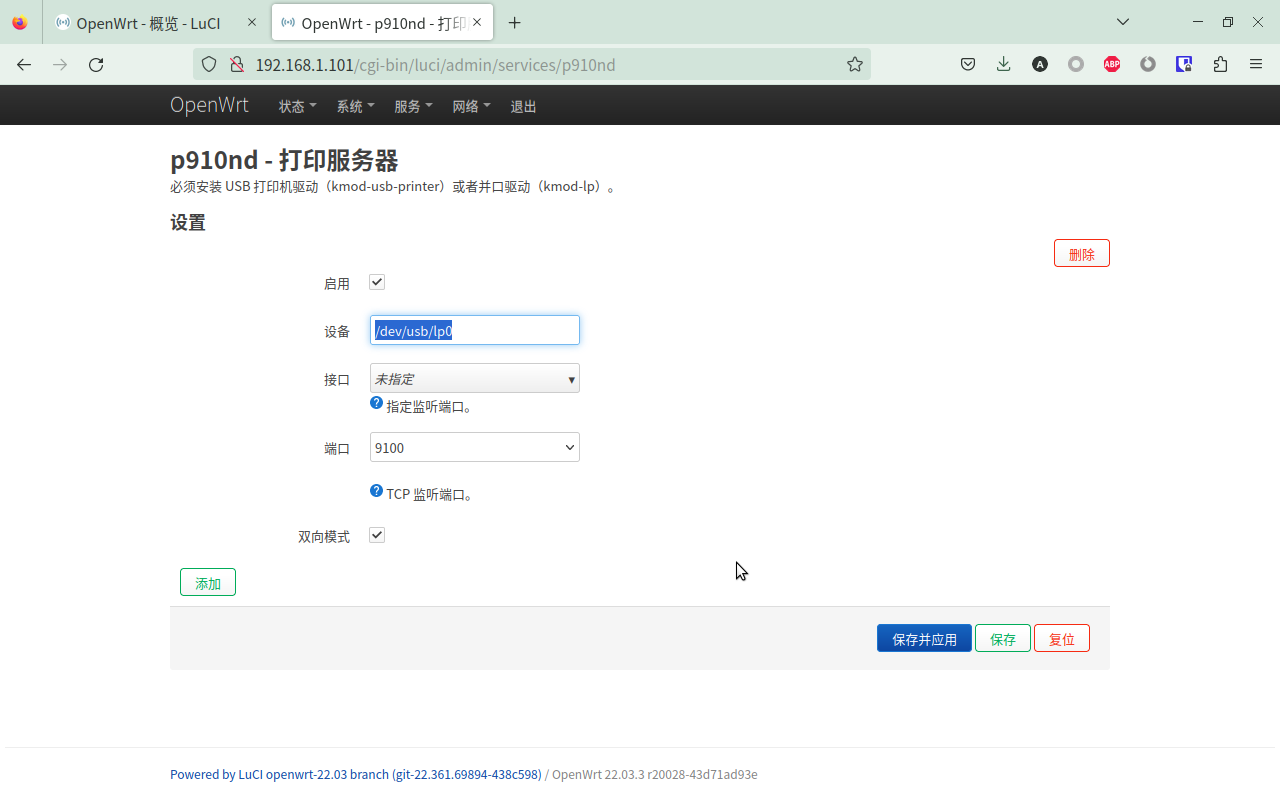Image resolution: width=1280 pixels, height=800 pixels.
Task: Click the 保存并应用 button
Action: click(x=924, y=638)
